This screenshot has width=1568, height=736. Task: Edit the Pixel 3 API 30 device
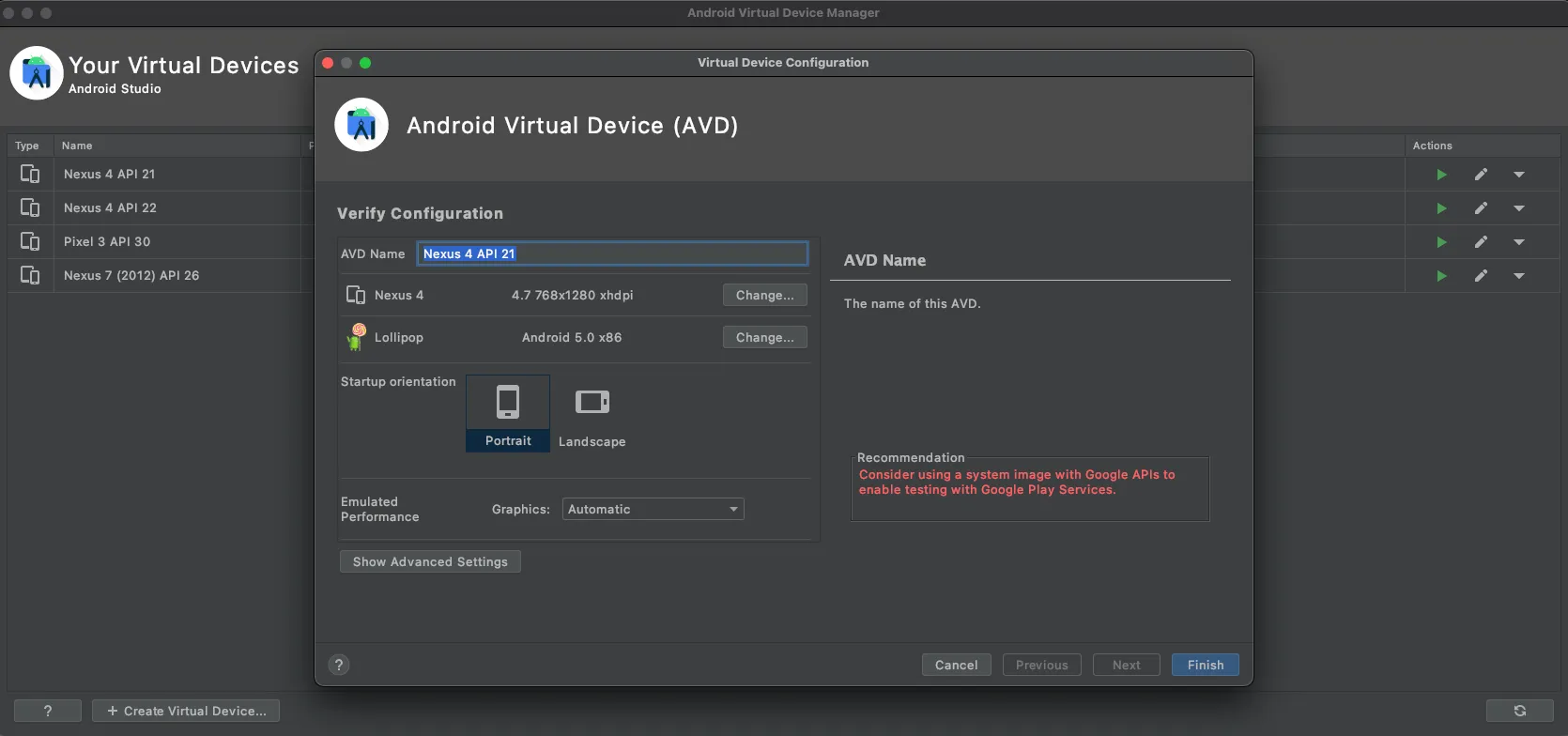(x=1481, y=242)
